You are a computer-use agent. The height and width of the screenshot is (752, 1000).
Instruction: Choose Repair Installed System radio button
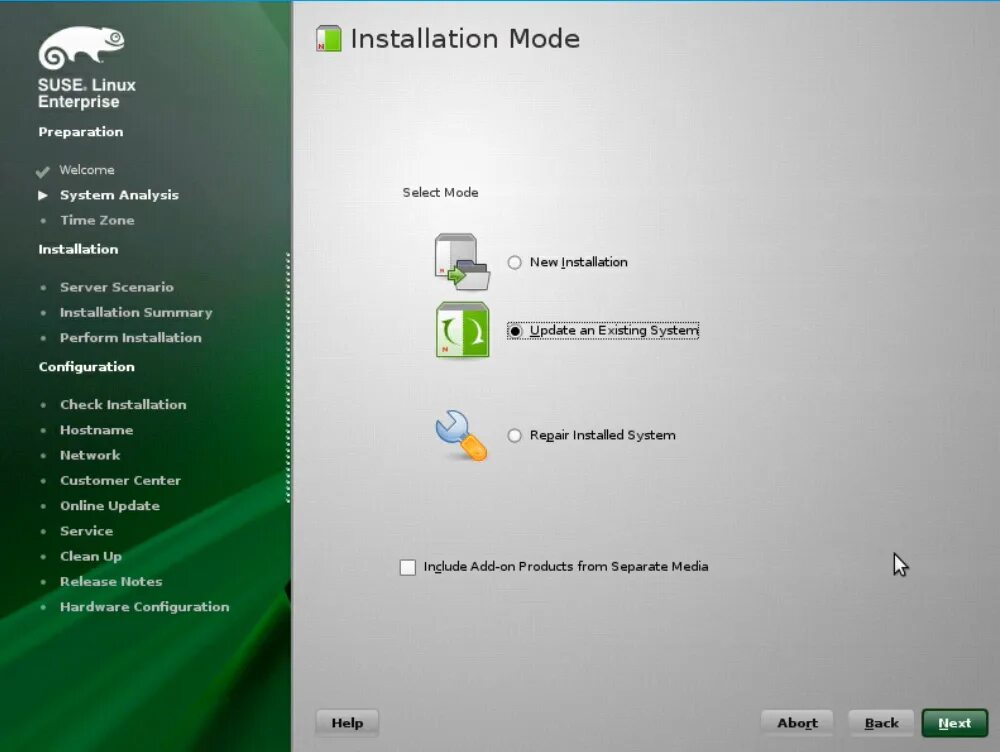(x=515, y=436)
